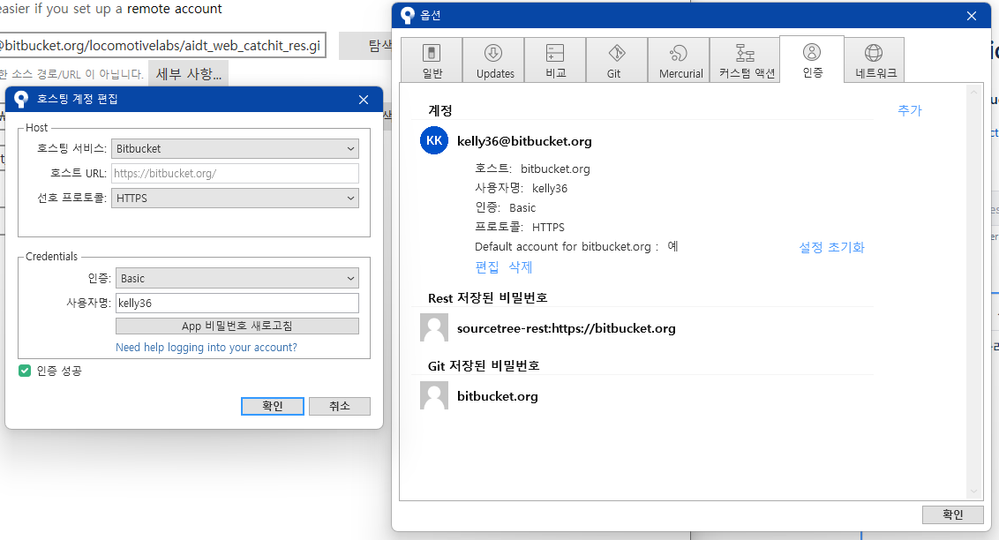999x540 pixels.
Task: Click the 호스트 URL field
Action: click(x=234, y=173)
